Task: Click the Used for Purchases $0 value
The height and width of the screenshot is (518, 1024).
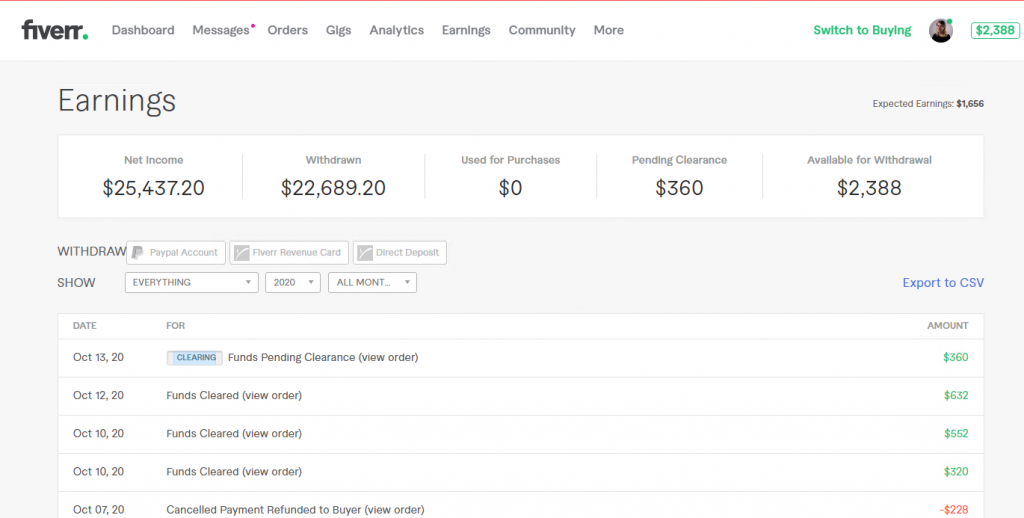Action: 510,188
